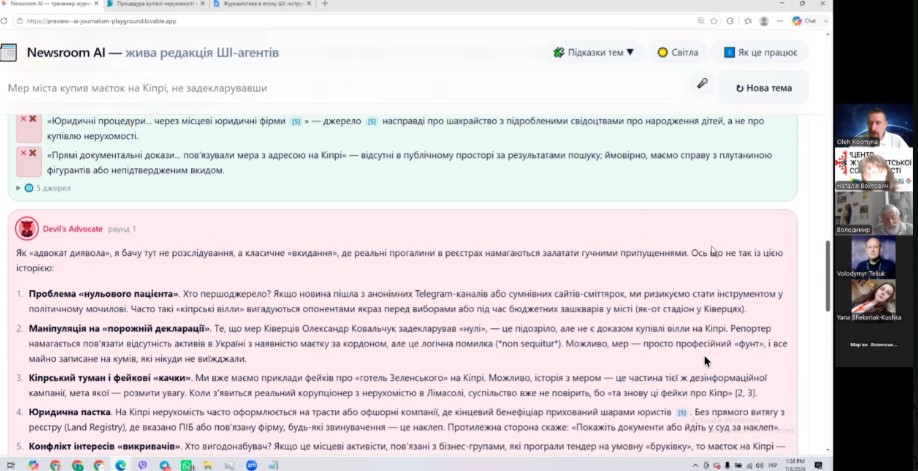This screenshot has width=918, height=471.
Task: Click the 'Нова тема' button
Action: pos(763,88)
